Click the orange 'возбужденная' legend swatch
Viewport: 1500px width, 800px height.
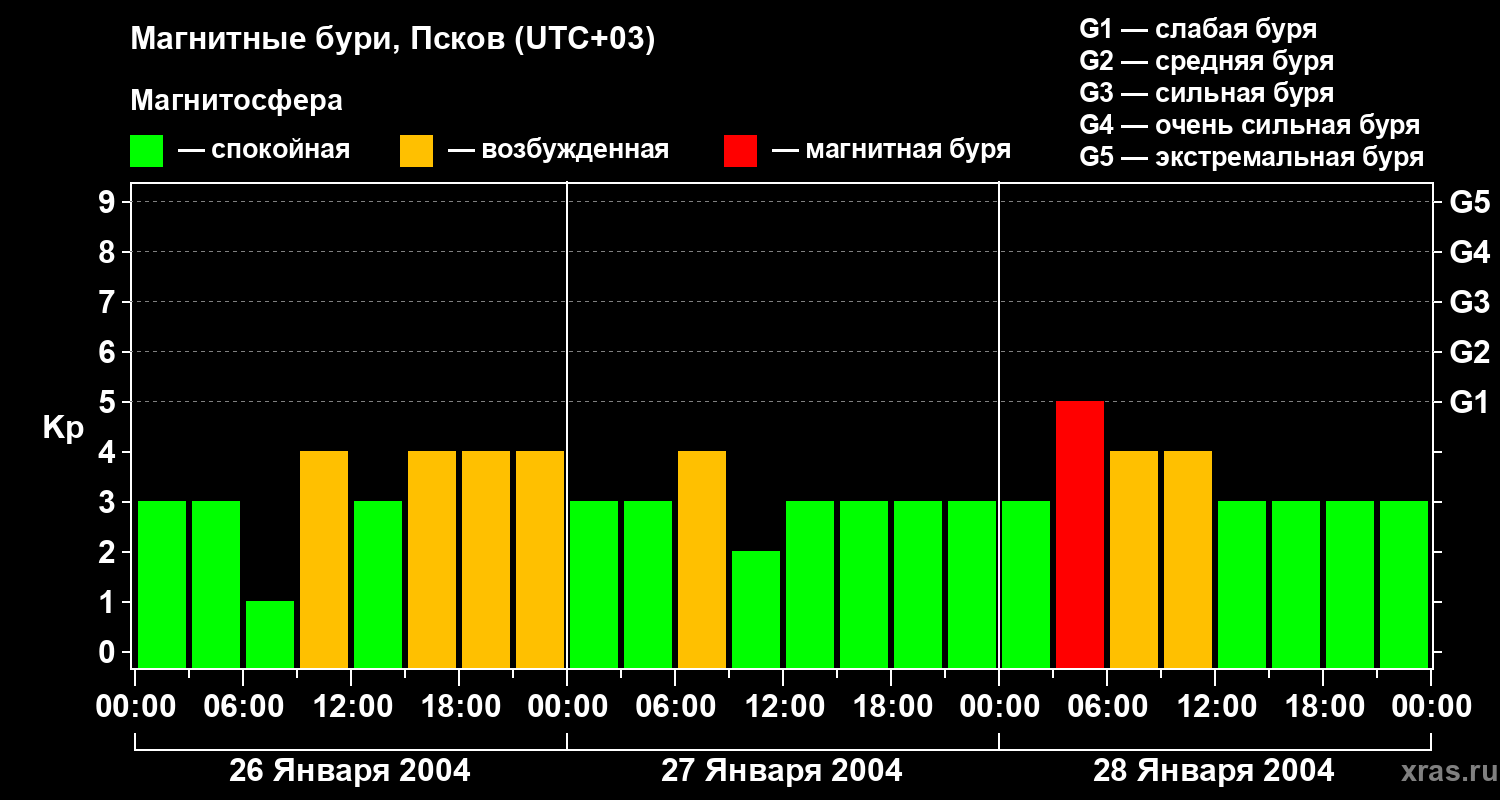point(416,151)
